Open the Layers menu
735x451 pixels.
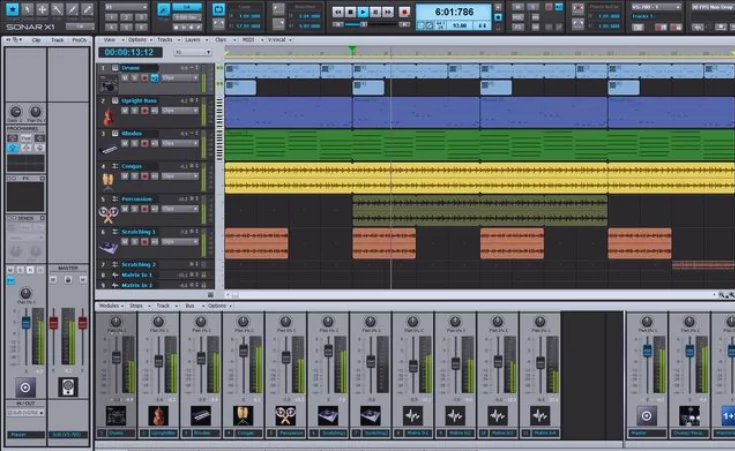coord(194,40)
